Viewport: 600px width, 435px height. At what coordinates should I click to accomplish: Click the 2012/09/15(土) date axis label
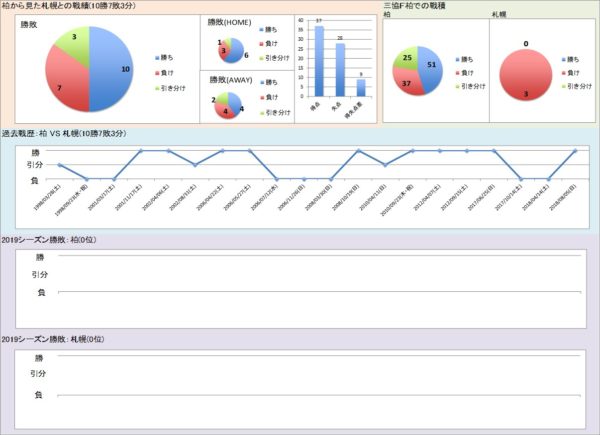pyautogui.click(x=454, y=197)
